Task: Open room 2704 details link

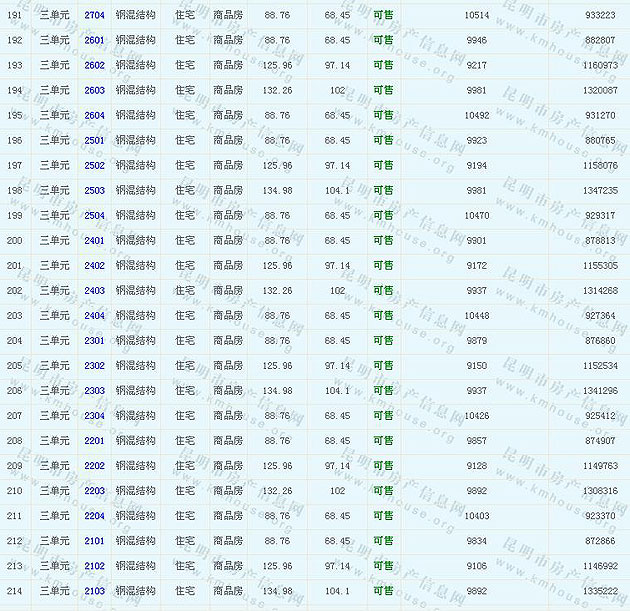Action: click(x=94, y=15)
